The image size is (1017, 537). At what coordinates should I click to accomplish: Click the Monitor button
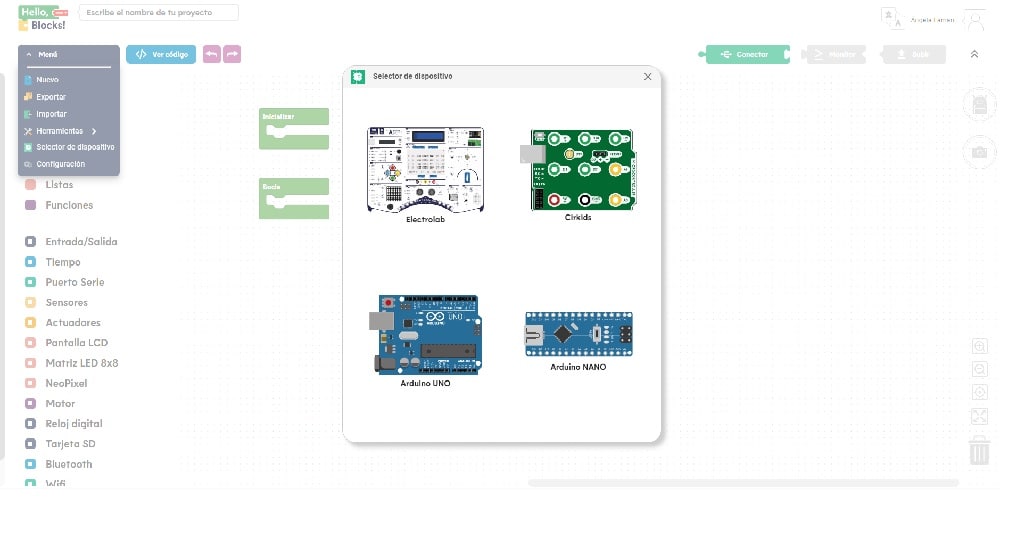pos(834,54)
